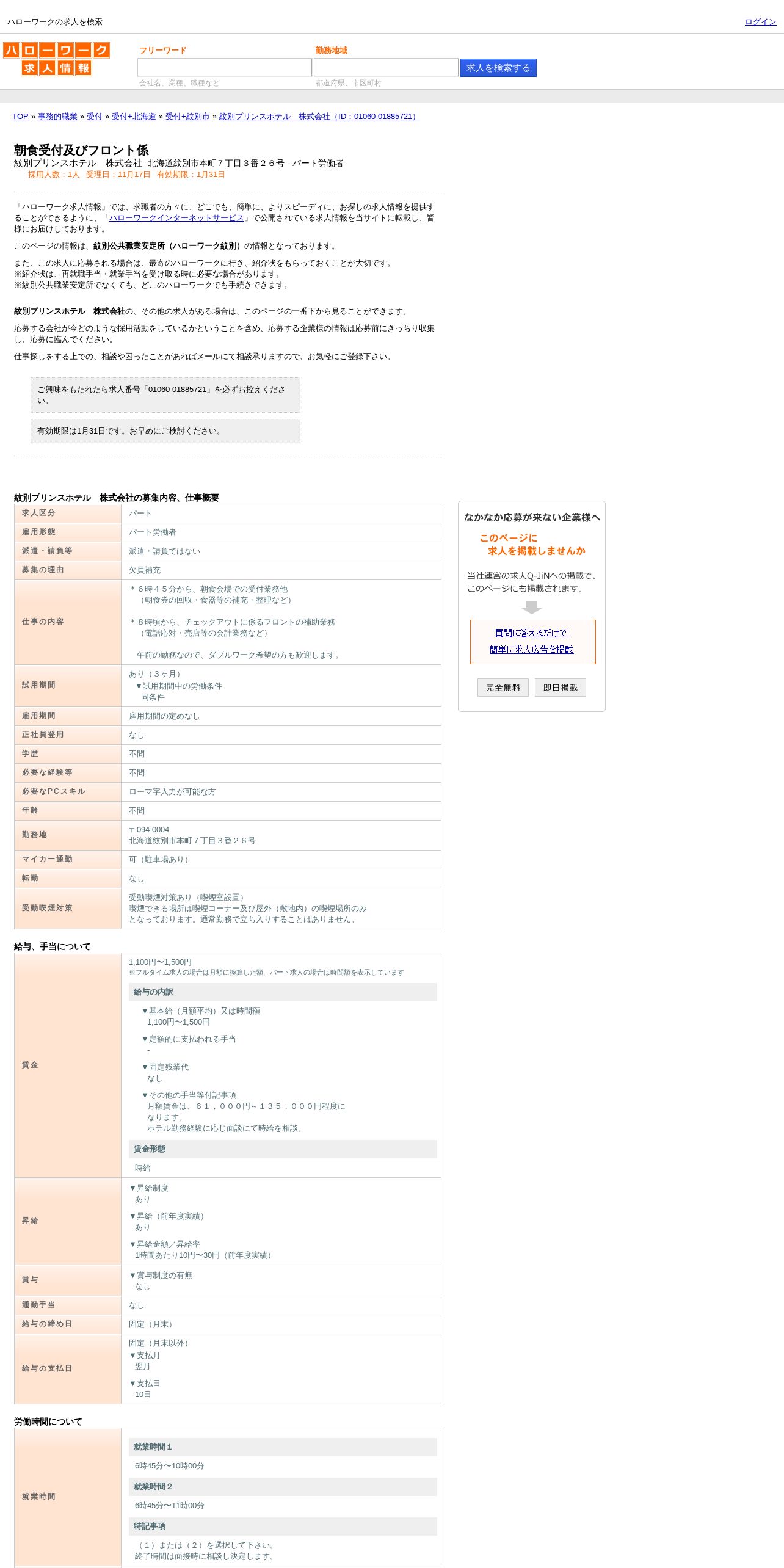The image size is (784, 1568).
Task: Open 受付+紋別市 breadcrumb link
Action: 187,117
